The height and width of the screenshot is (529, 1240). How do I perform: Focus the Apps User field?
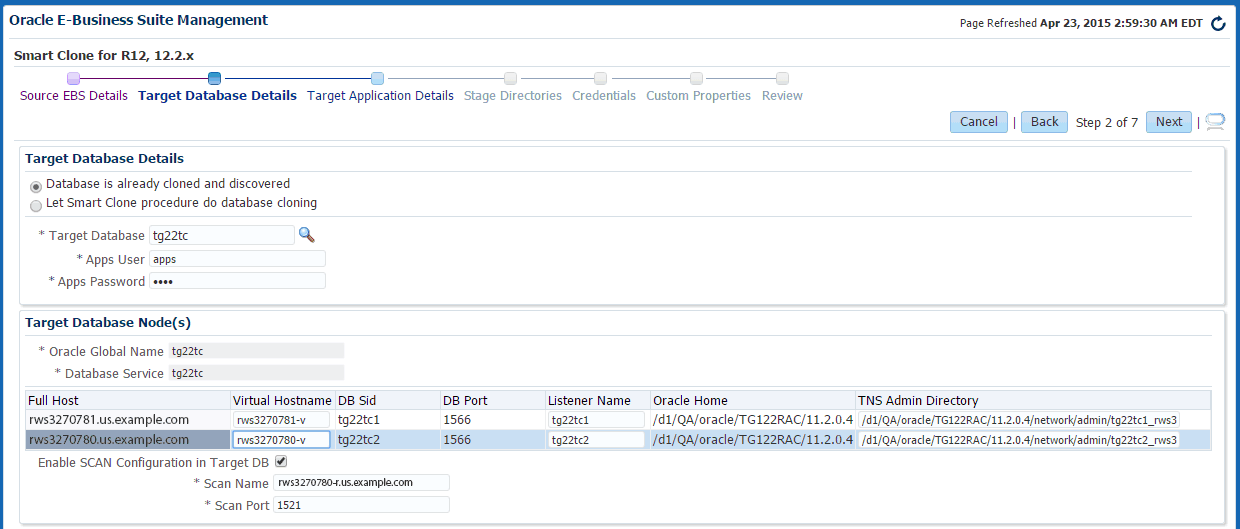click(237, 259)
